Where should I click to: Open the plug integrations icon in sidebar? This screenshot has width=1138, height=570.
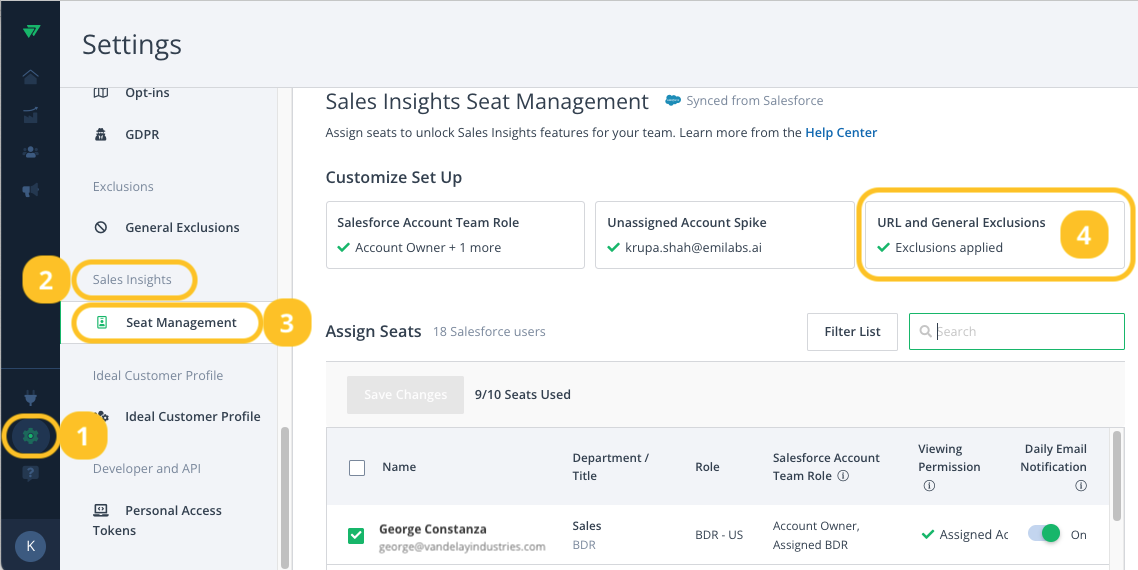[30, 398]
